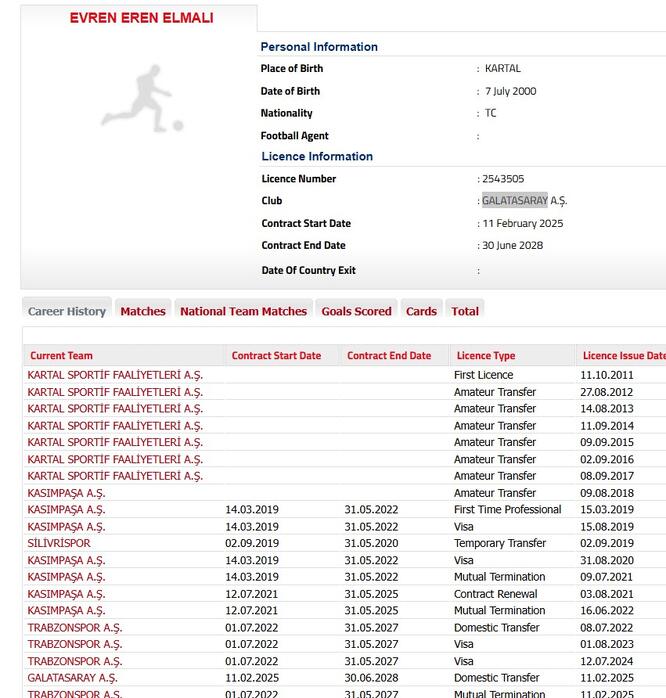Open KARTAL SPORTİF link dated 27.08.2012

pos(115,392)
